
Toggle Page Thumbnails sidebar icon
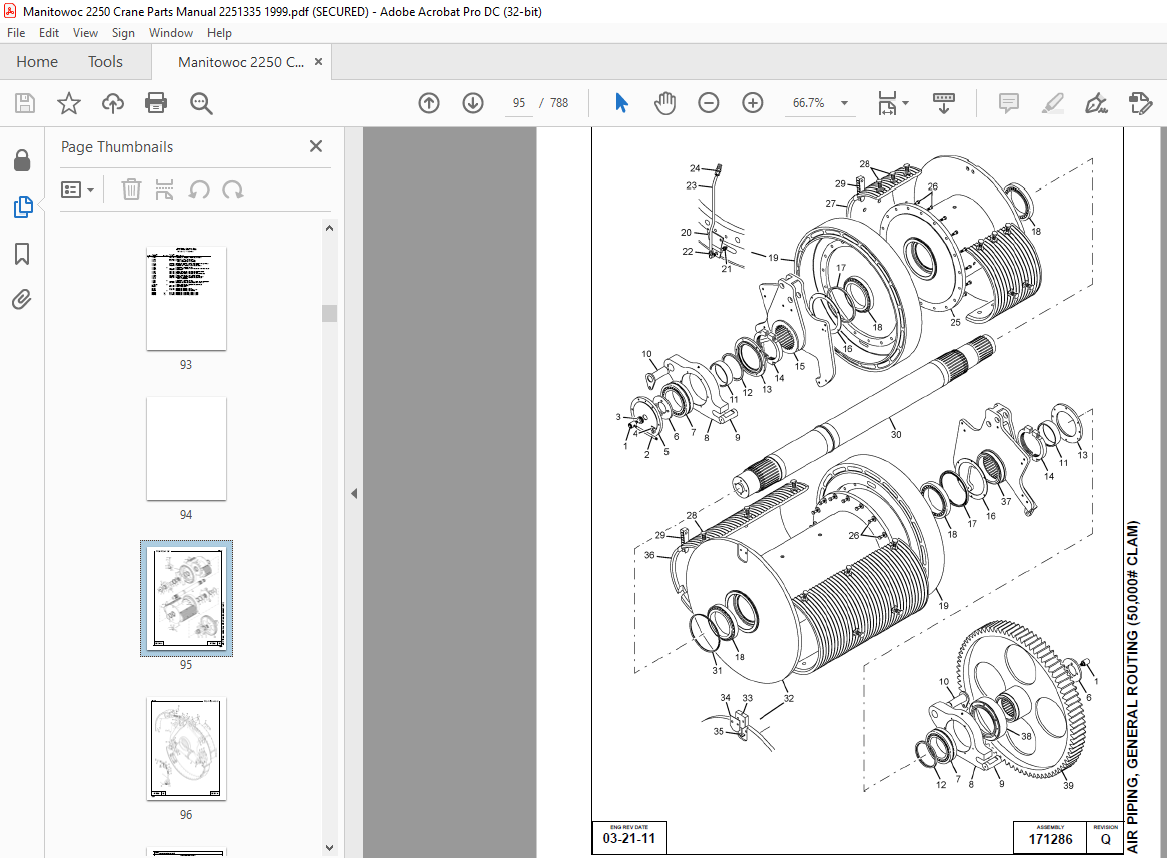[x=22, y=207]
